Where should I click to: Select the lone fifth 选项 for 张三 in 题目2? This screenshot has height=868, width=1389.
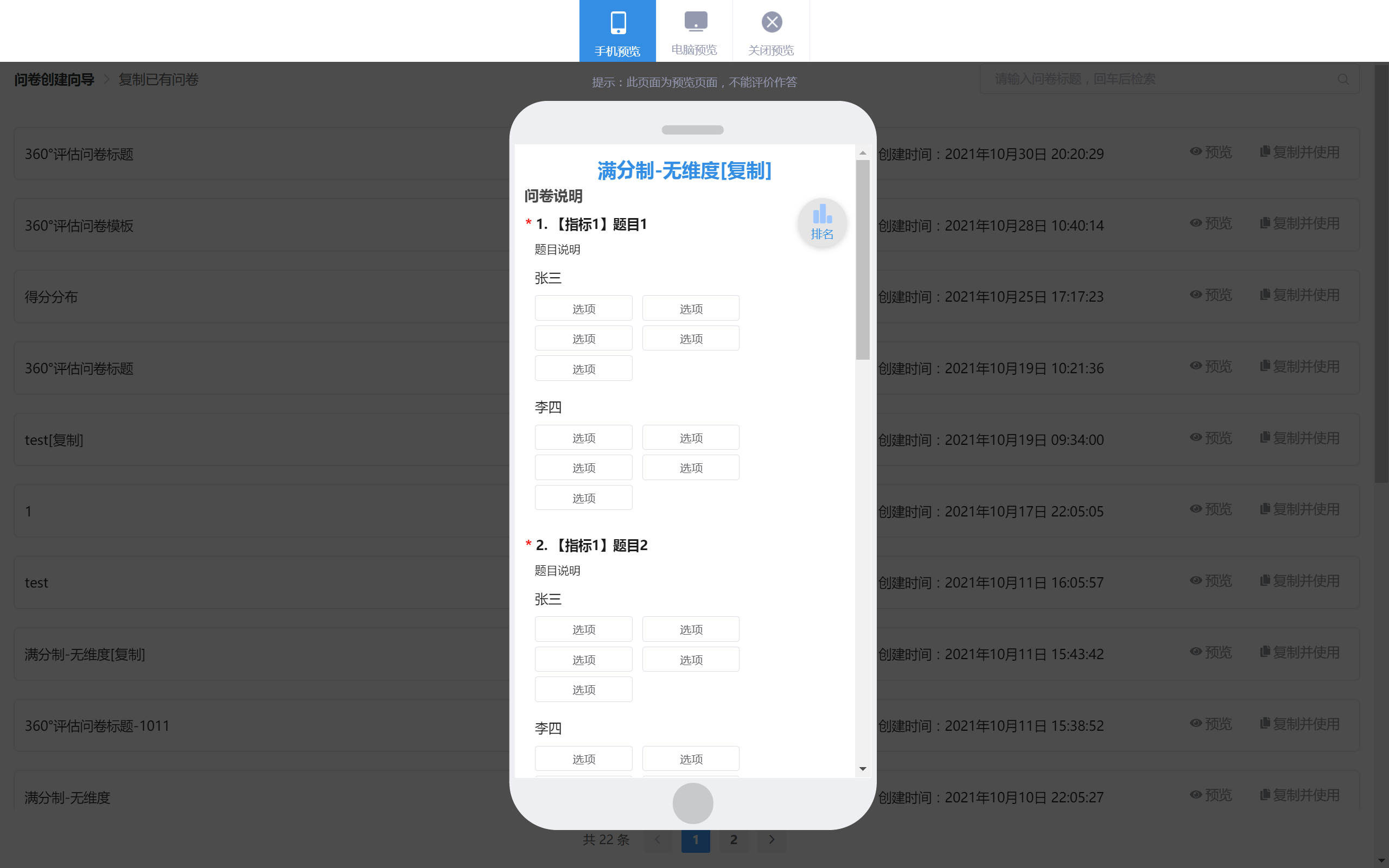(x=584, y=690)
